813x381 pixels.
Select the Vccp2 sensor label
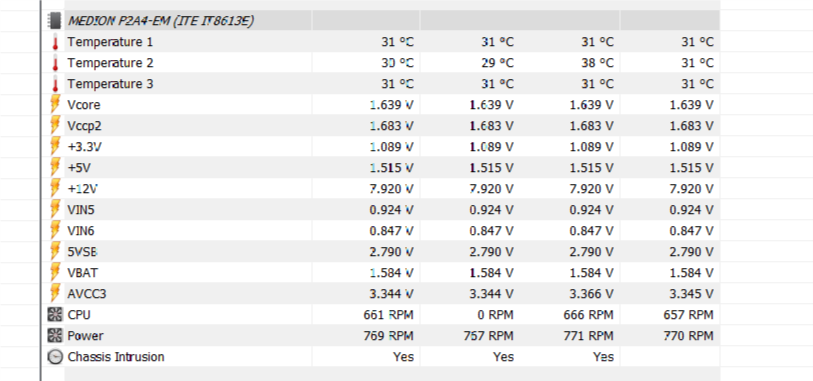click(x=85, y=126)
